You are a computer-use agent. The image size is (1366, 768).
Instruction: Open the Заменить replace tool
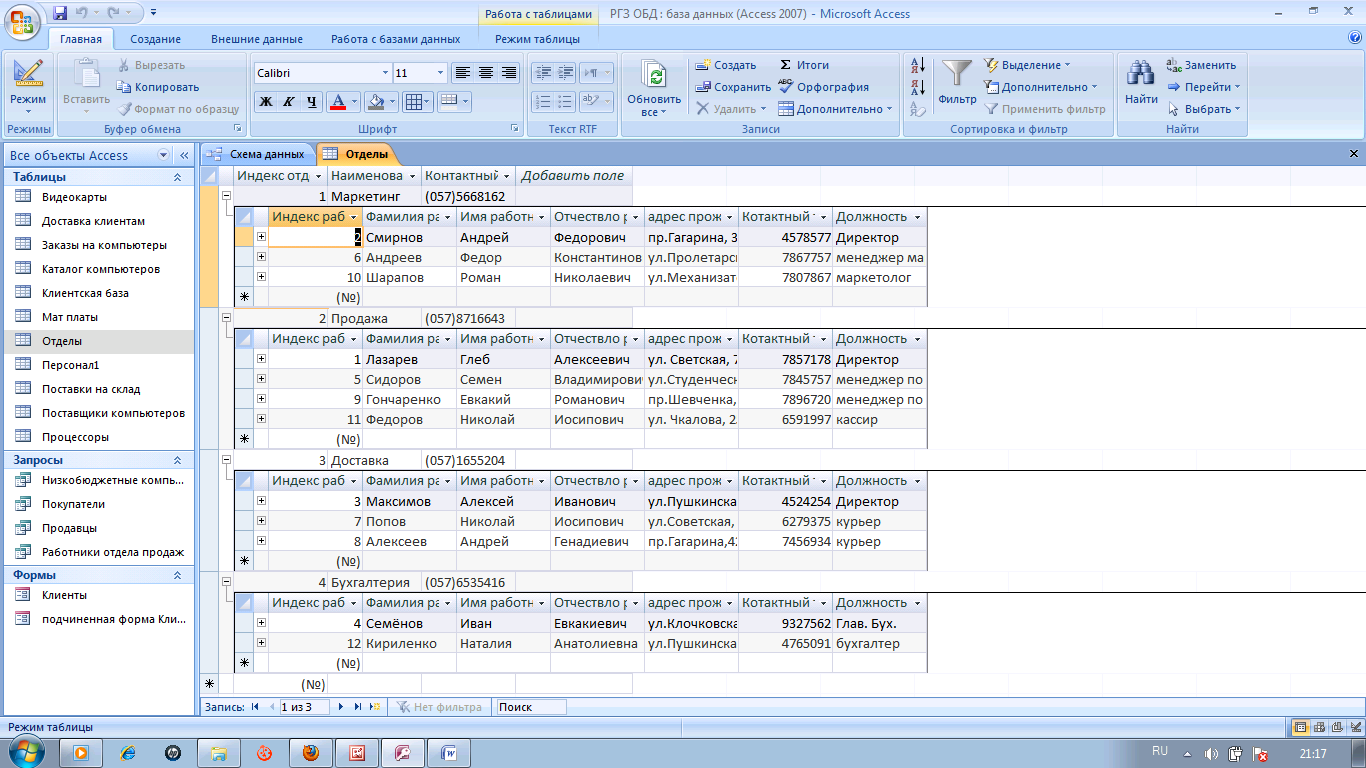[x=1201, y=65]
